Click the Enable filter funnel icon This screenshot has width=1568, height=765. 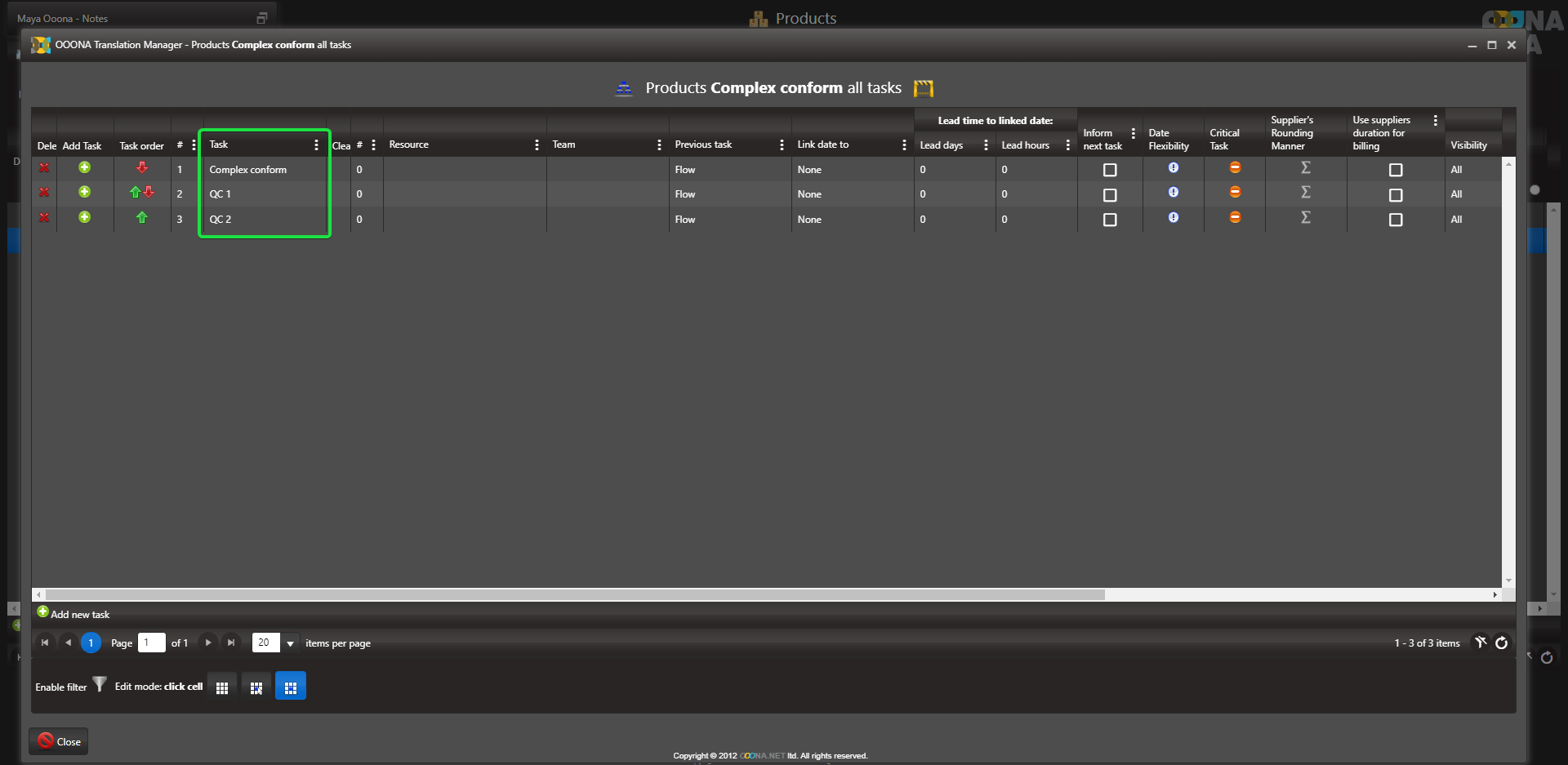99,684
